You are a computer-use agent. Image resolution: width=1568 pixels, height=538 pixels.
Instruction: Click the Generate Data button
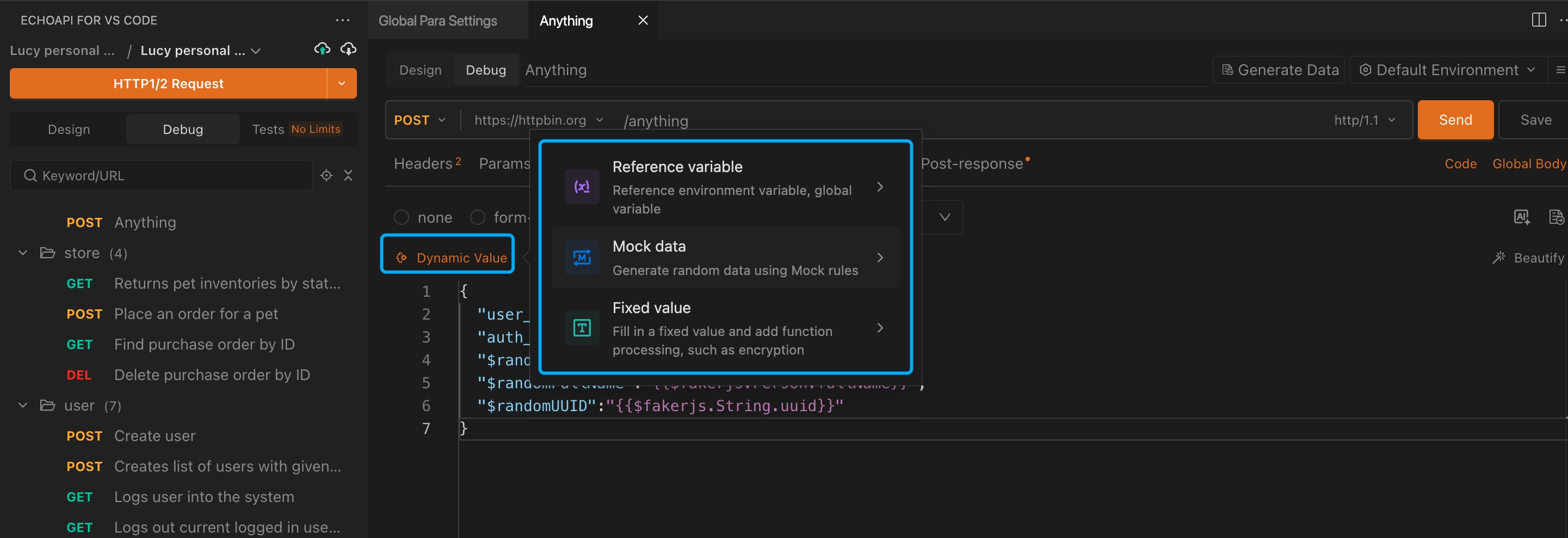click(1280, 70)
